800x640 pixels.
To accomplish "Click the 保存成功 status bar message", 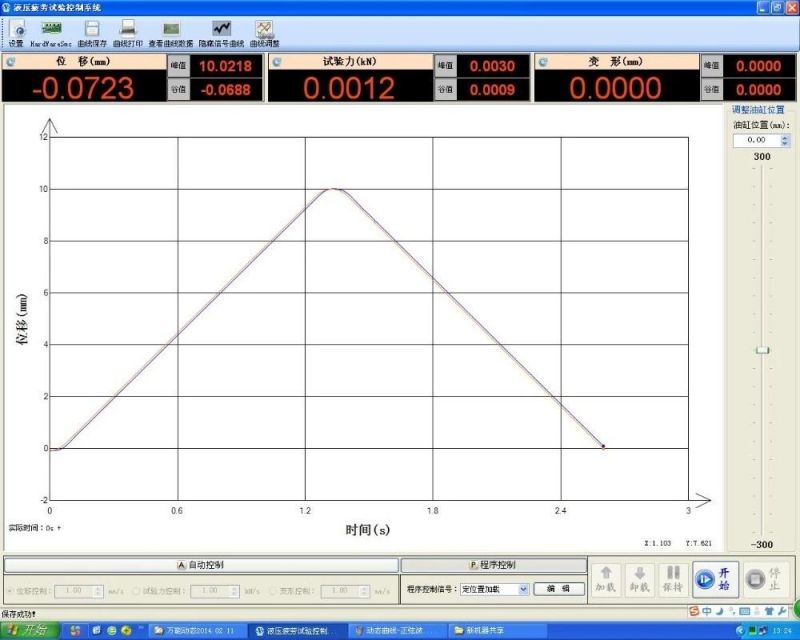I will [x=18, y=613].
